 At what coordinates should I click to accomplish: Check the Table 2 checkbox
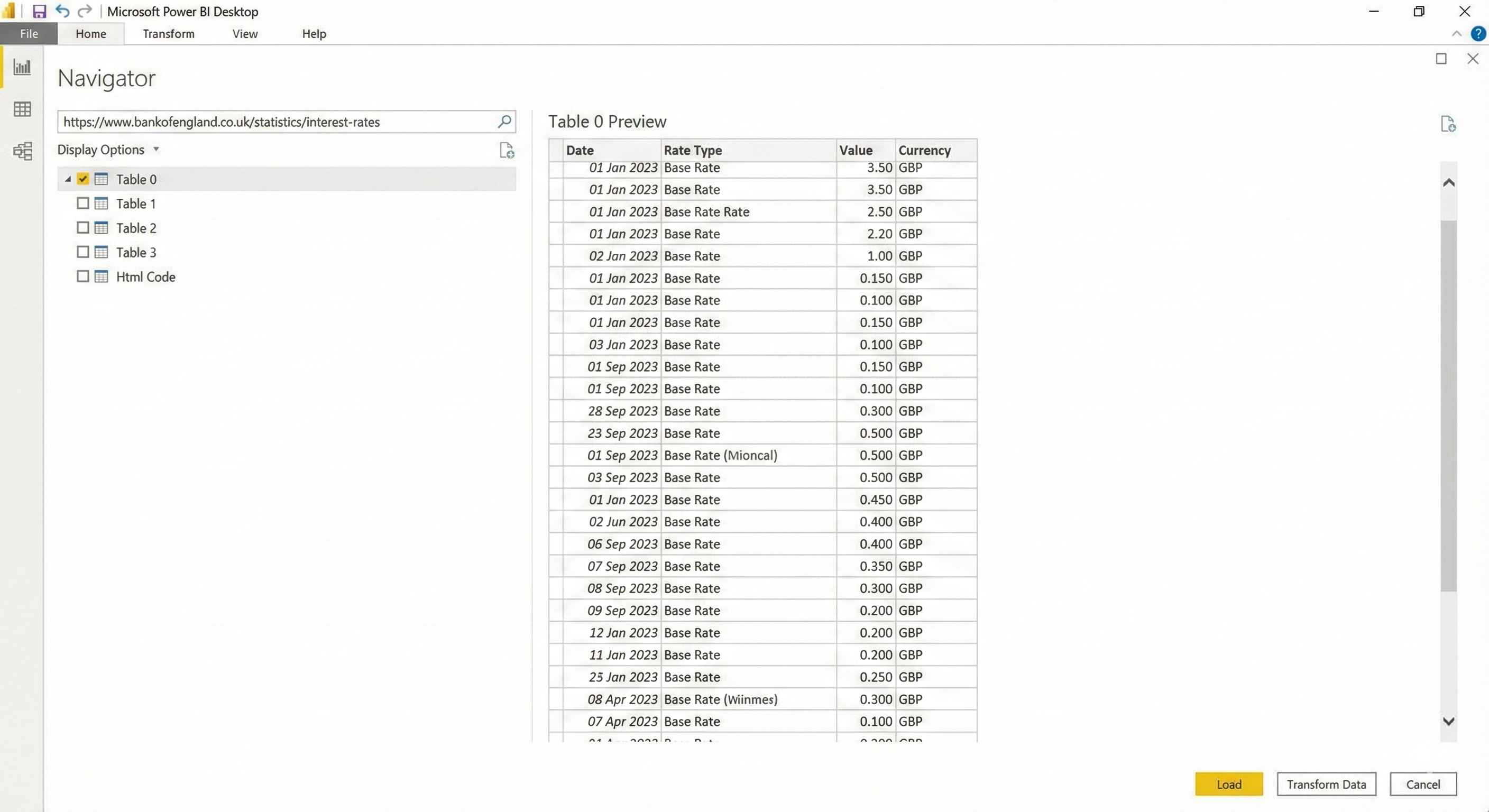pos(82,228)
